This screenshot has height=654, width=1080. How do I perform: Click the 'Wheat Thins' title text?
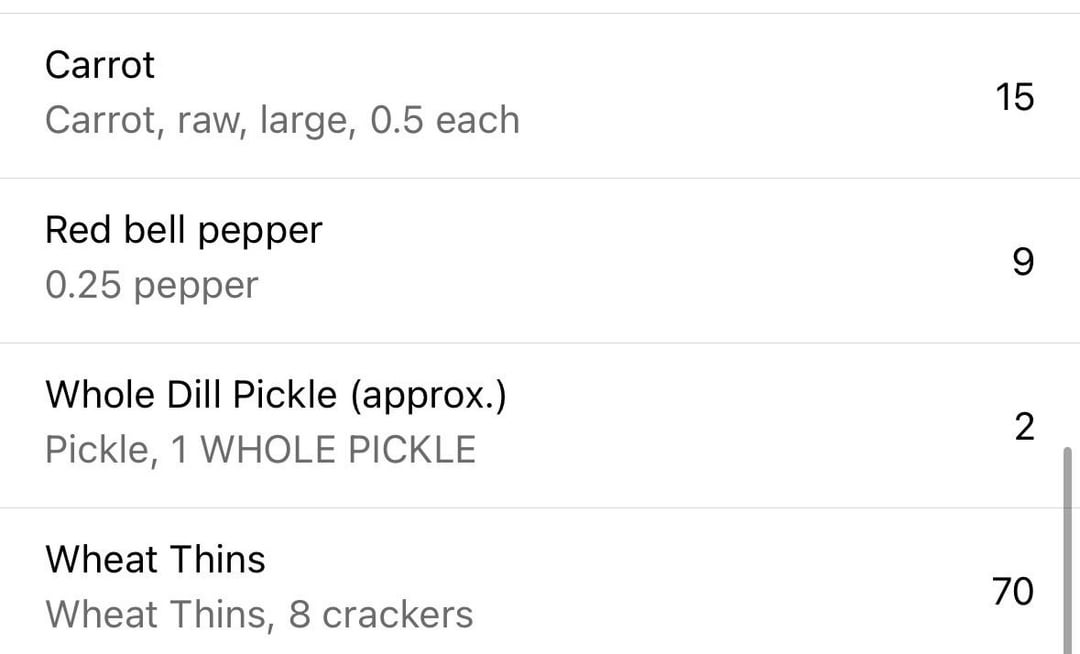click(155, 559)
